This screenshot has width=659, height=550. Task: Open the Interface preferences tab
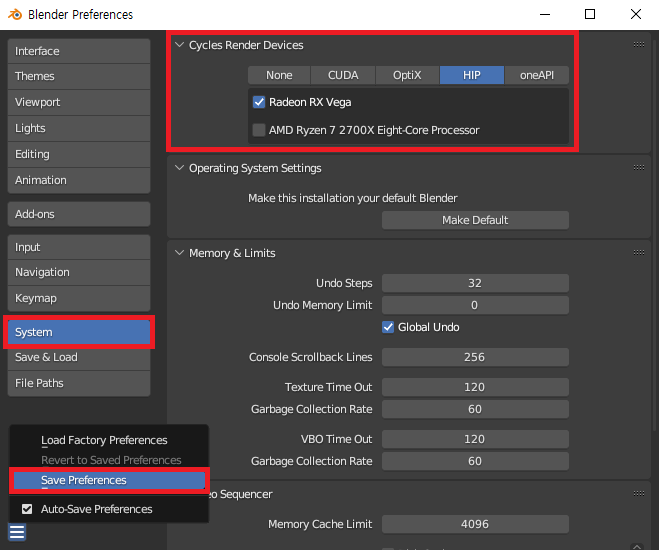79,51
